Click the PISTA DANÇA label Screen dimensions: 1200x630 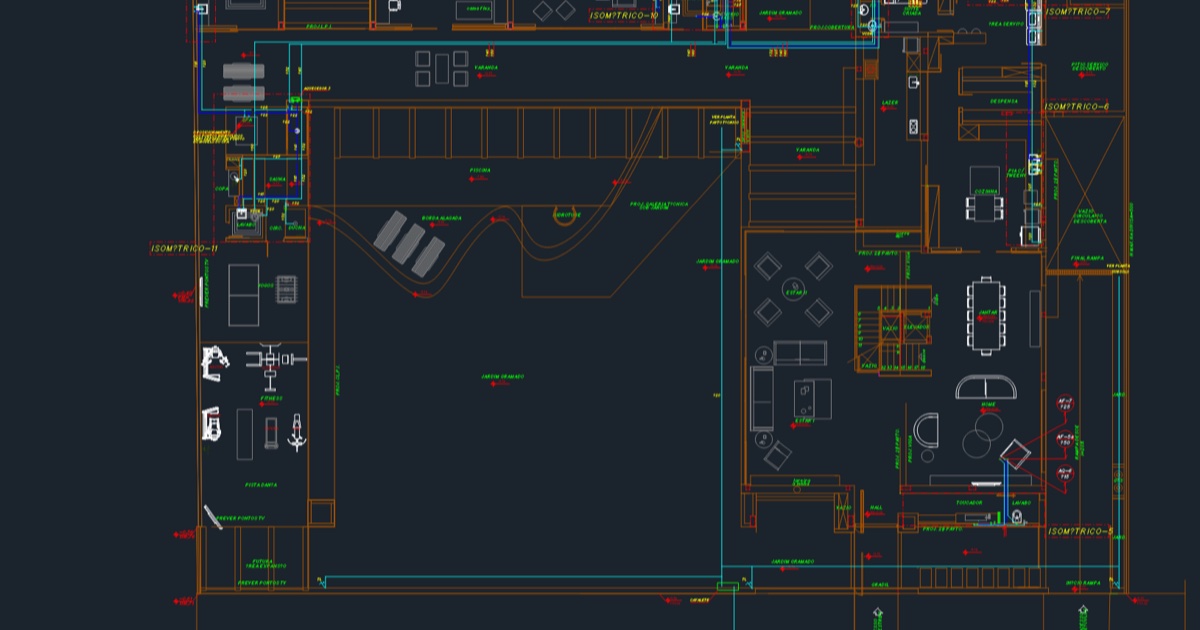(x=261, y=485)
